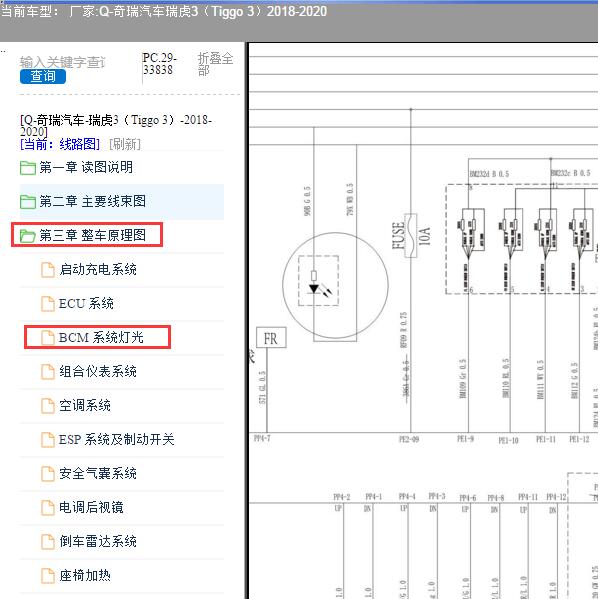Click the PP4-12 connector label
Screen dimensions: 598x599
point(556,497)
